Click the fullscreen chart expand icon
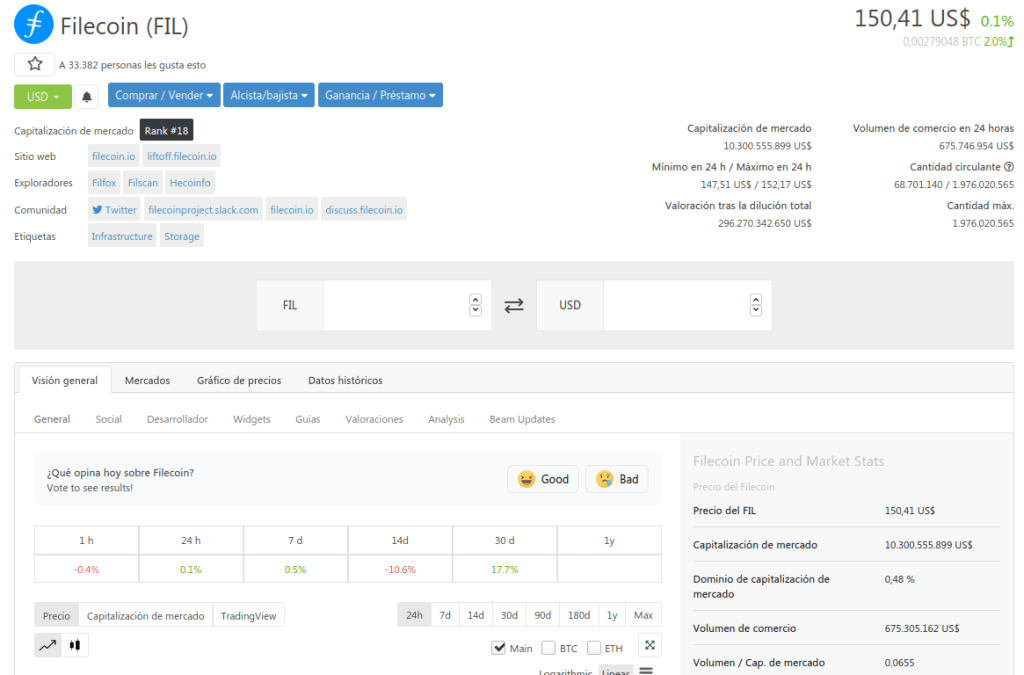 649,646
